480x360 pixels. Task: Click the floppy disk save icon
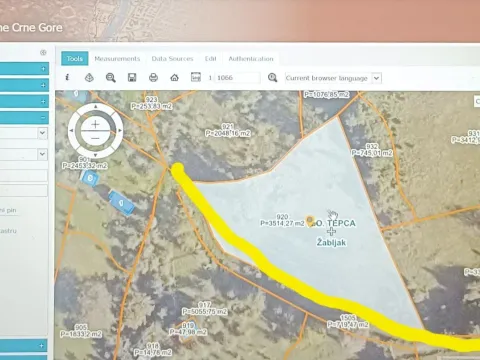[132, 78]
